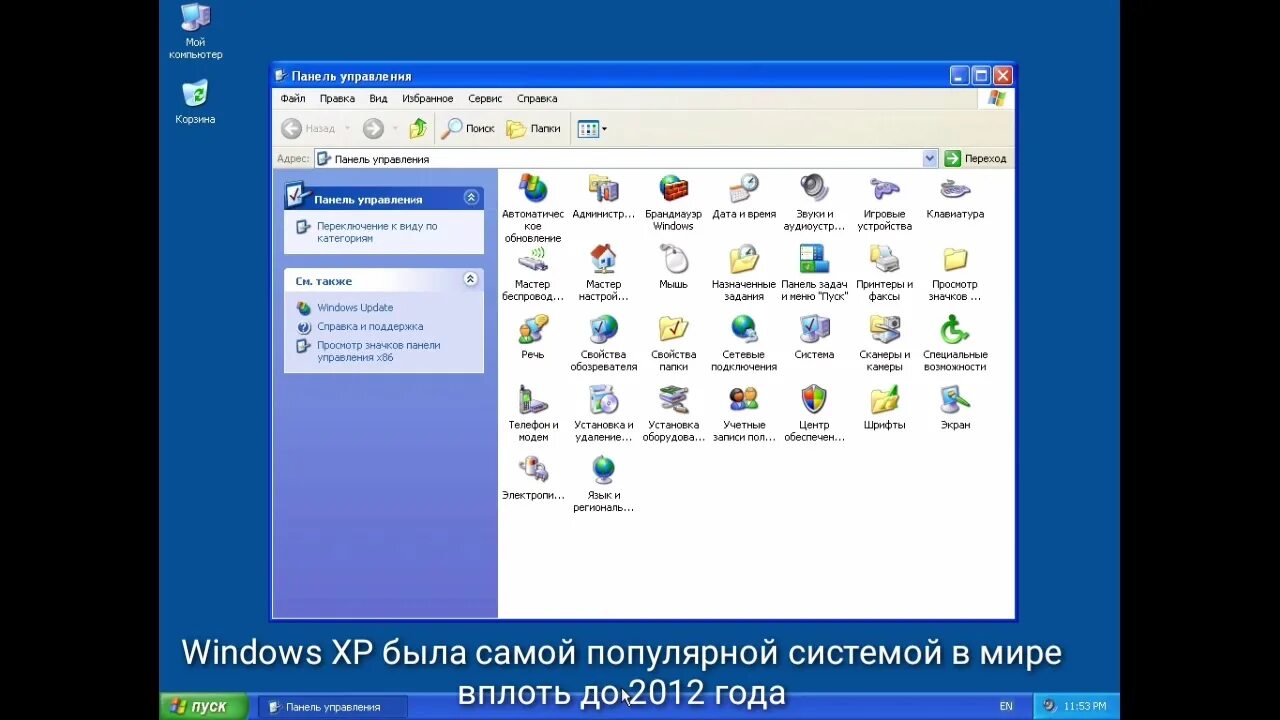1280x720 pixels.
Task: Click the пуск Start button
Action: coord(203,706)
